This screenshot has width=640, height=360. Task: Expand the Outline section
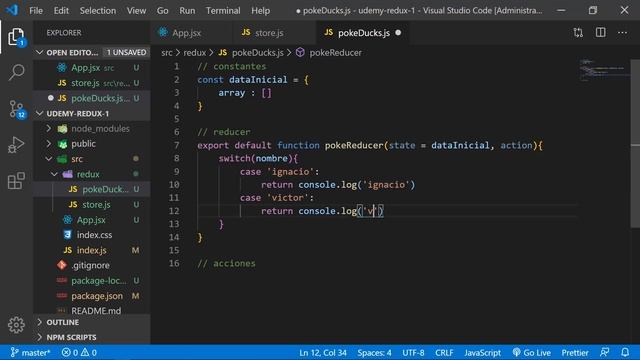tap(92, 322)
